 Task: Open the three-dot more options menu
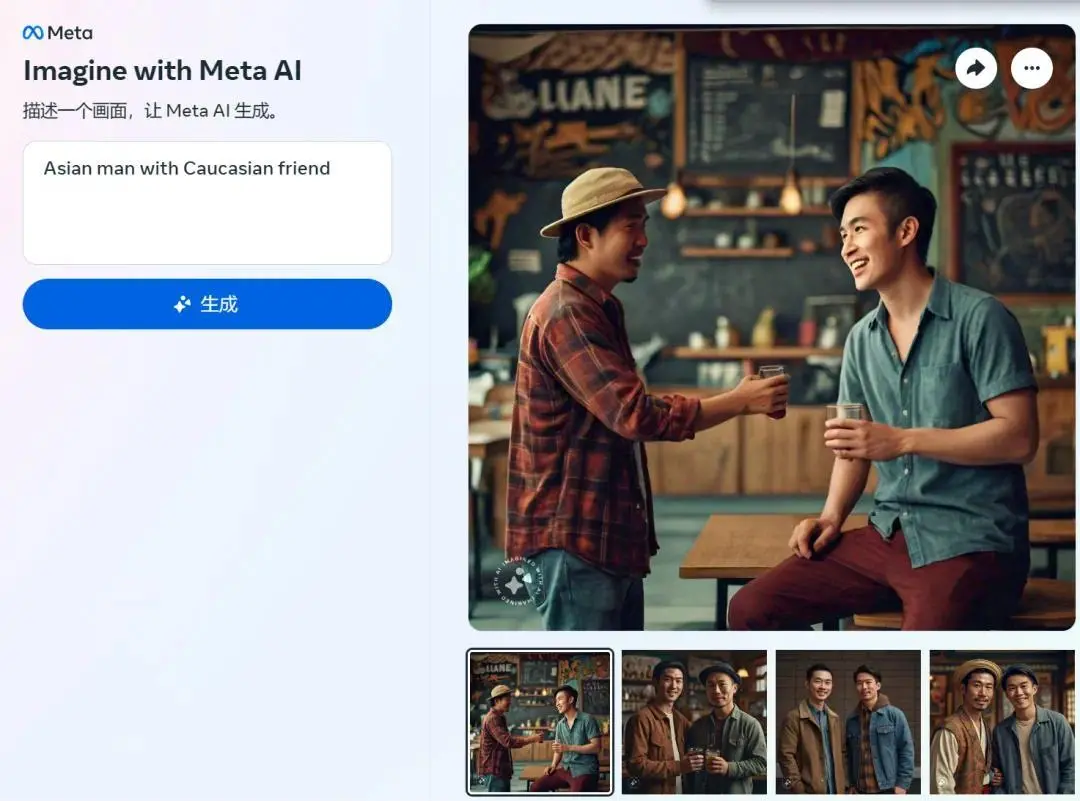point(1031,67)
